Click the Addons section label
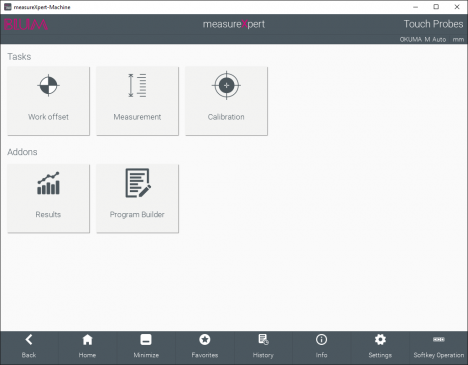 coord(22,152)
